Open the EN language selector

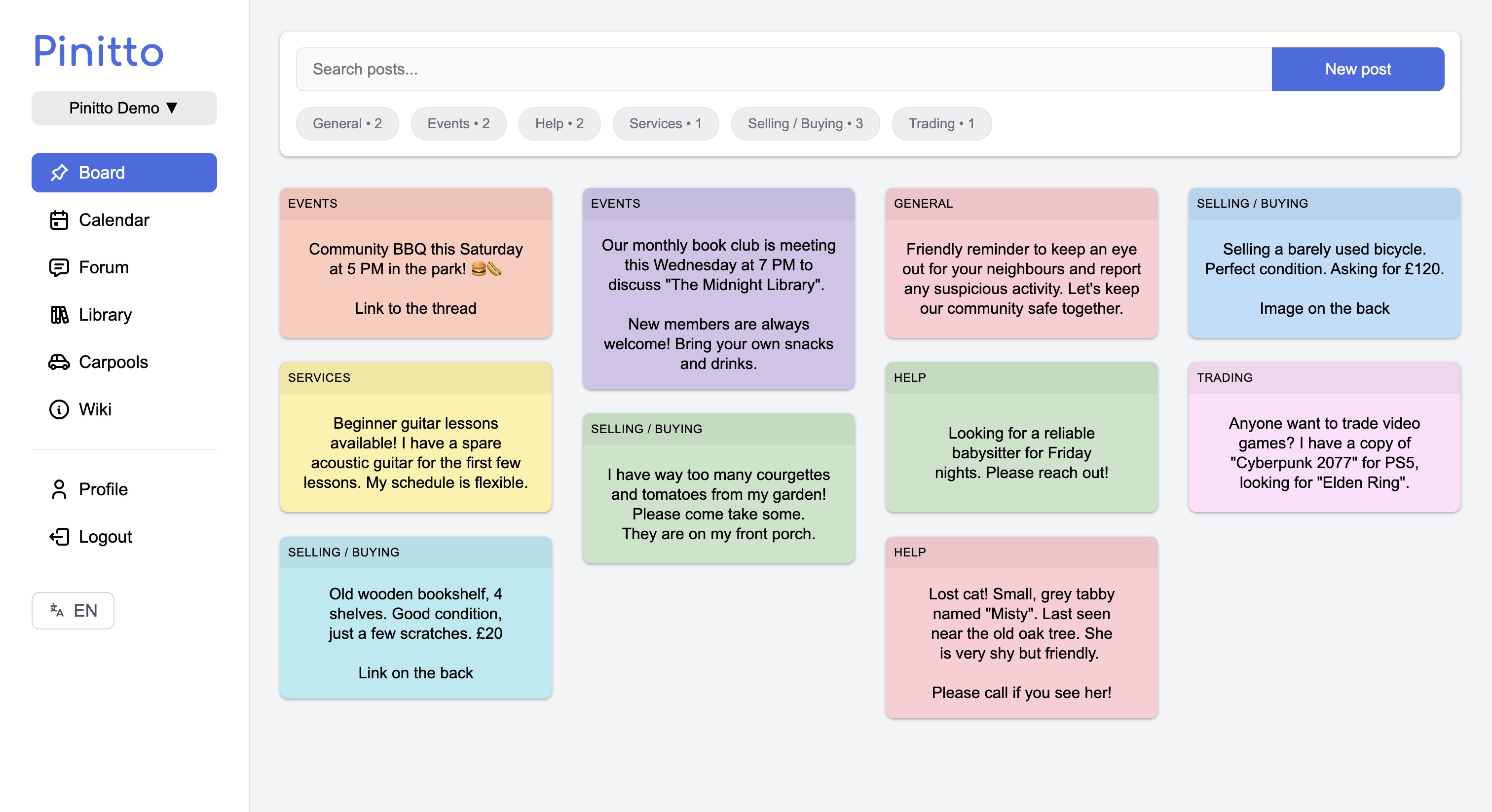click(73, 610)
